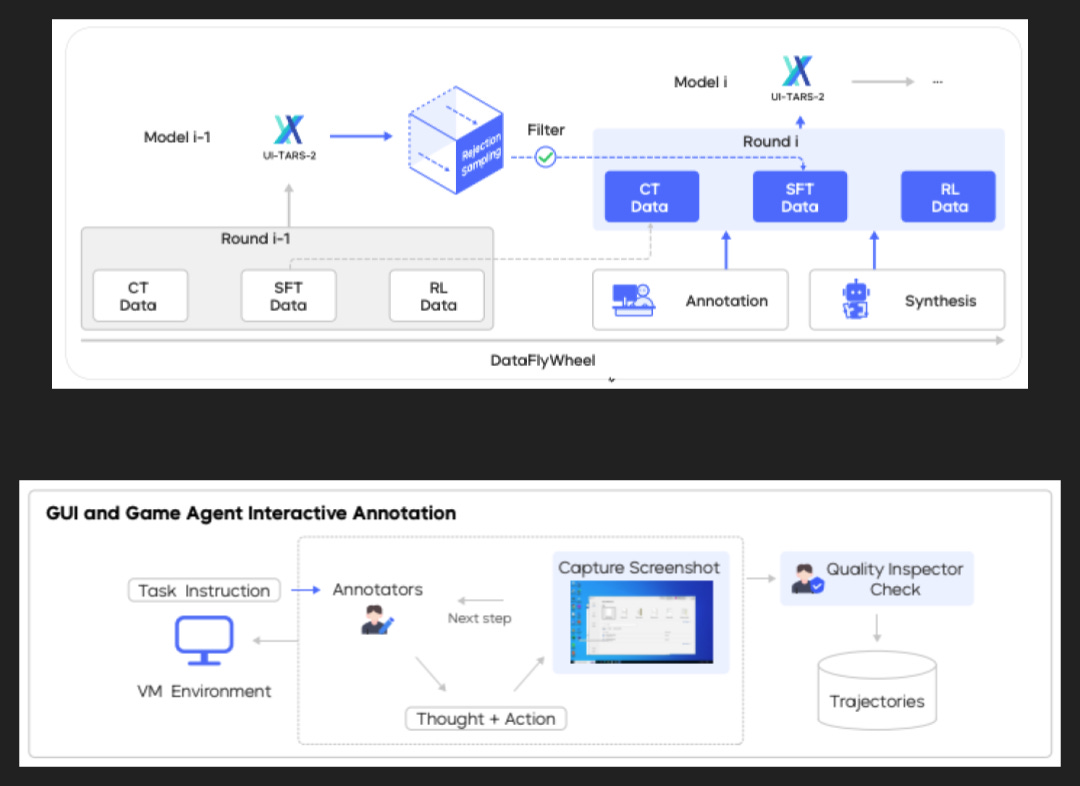The image size is (1080, 786).
Task: Click the "Quality Inspector Check" text
Action: point(895,579)
